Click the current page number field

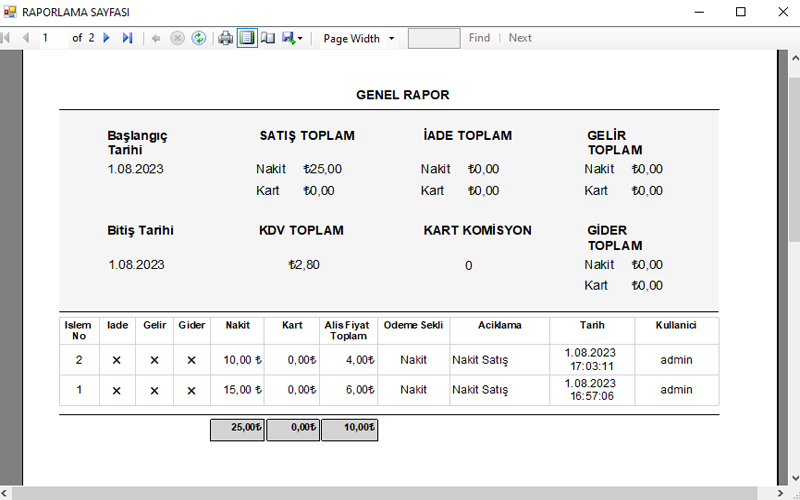tap(52, 38)
